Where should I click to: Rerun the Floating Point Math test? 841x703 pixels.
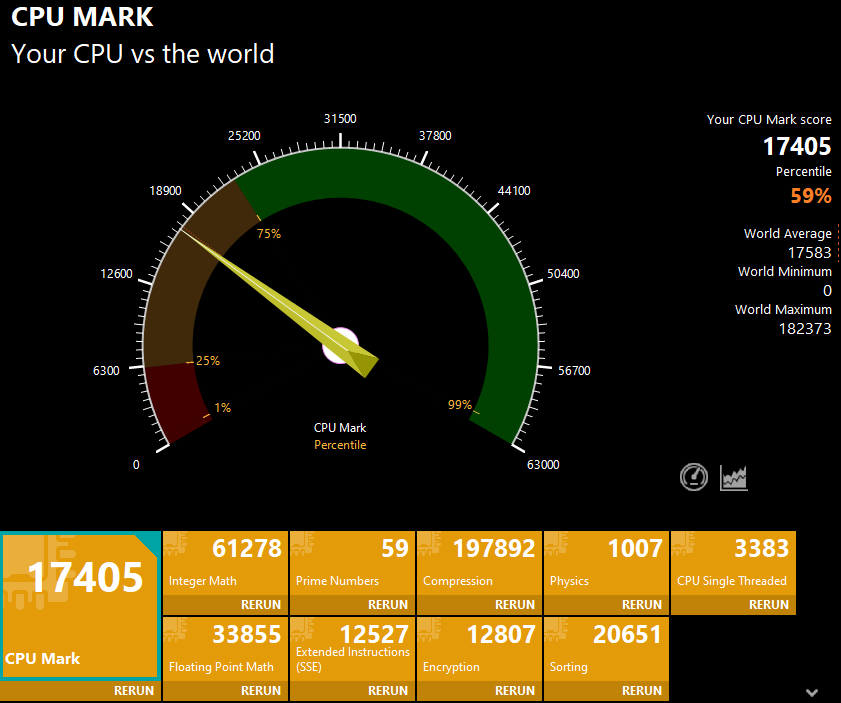(x=260, y=691)
